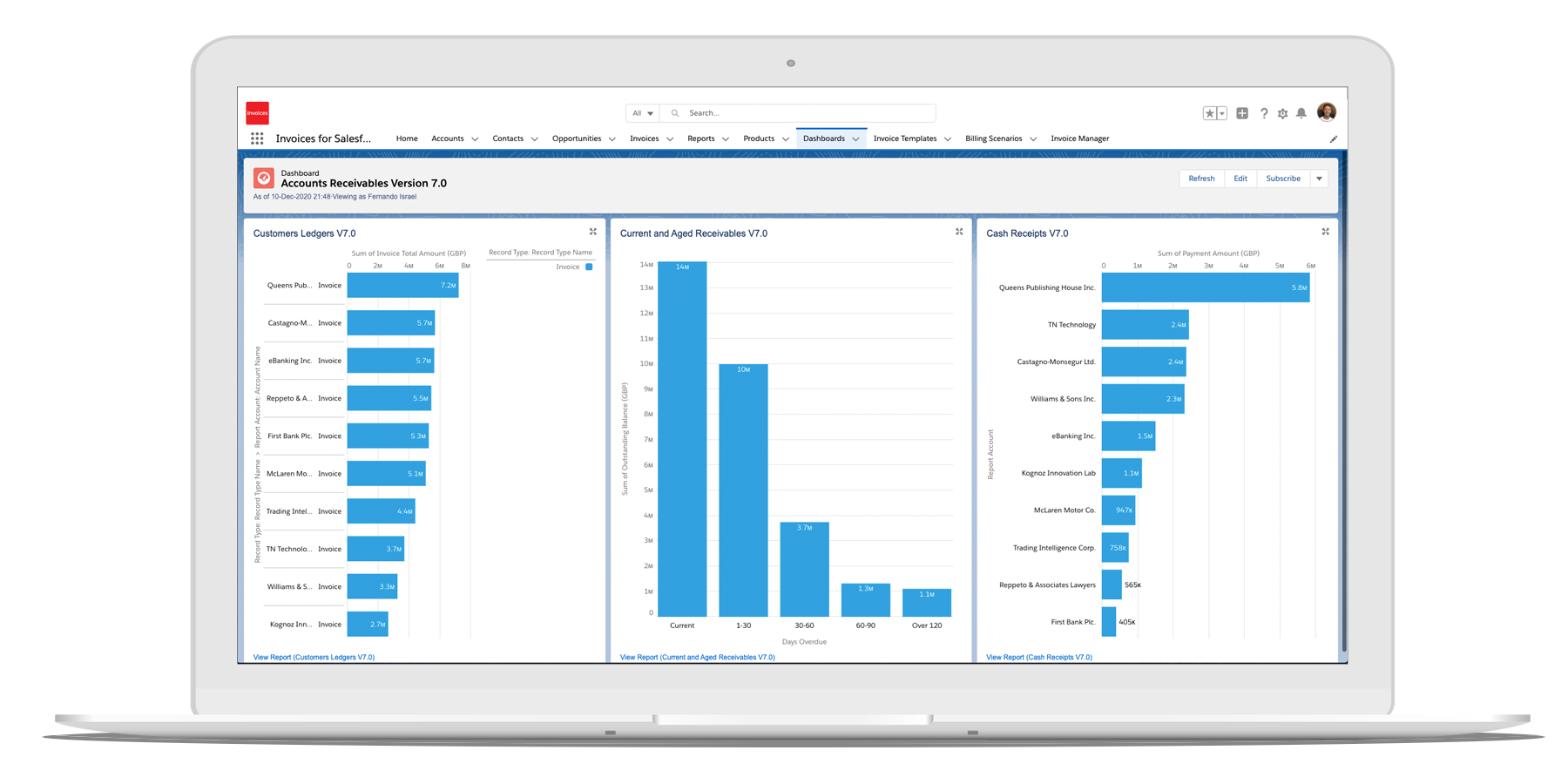Open dropdown arrow next to Subscribe
Viewport: 1568px width, 784px height.
(x=1319, y=179)
